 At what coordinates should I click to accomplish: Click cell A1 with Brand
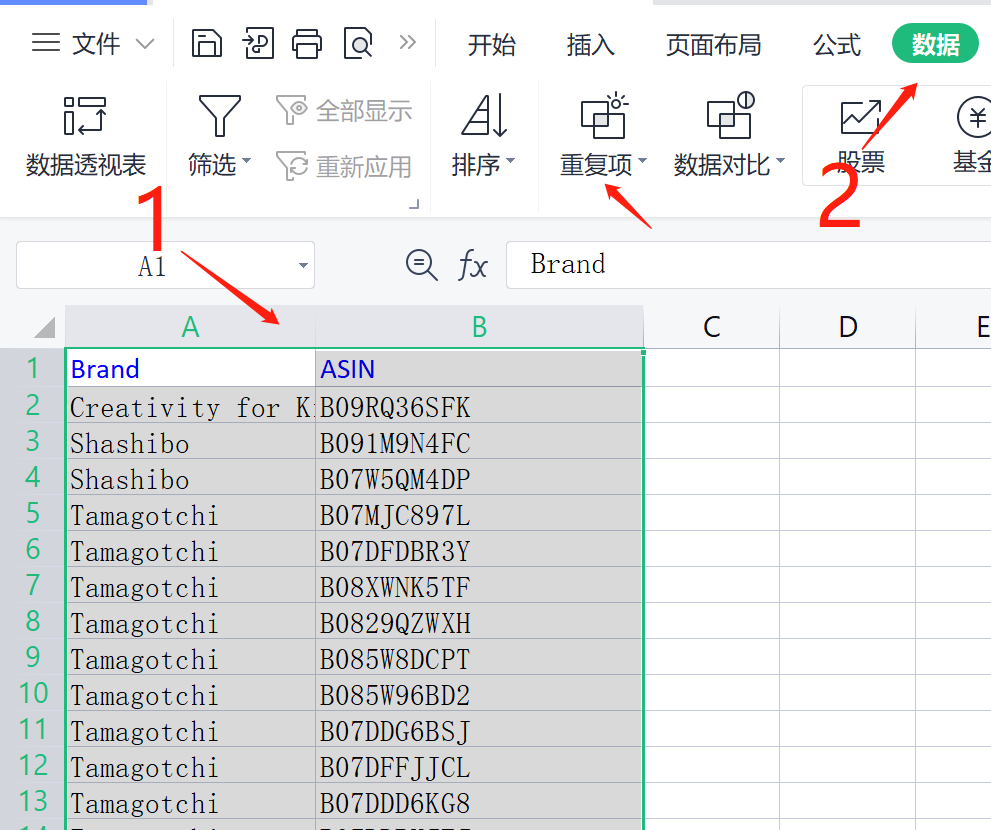point(190,369)
